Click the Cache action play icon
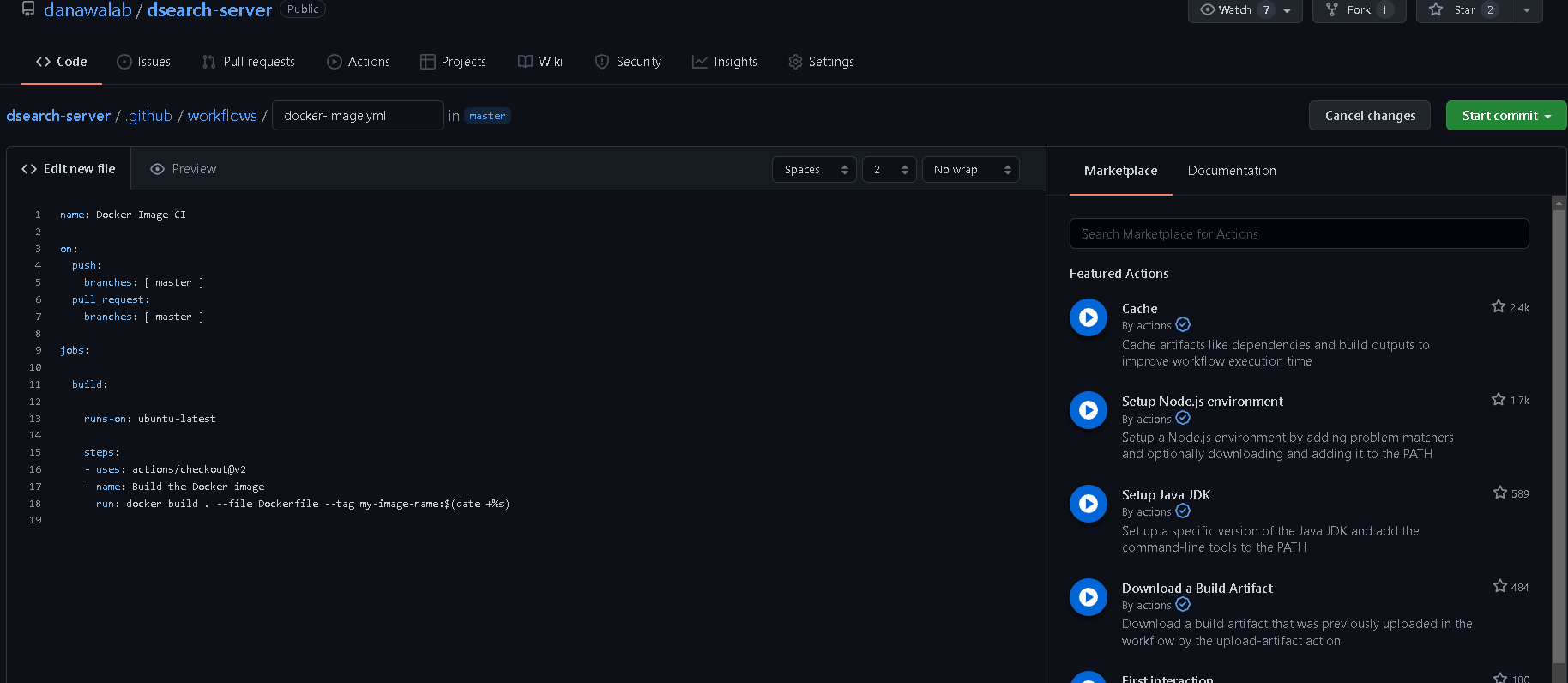This screenshot has width=1568, height=683. point(1089,317)
